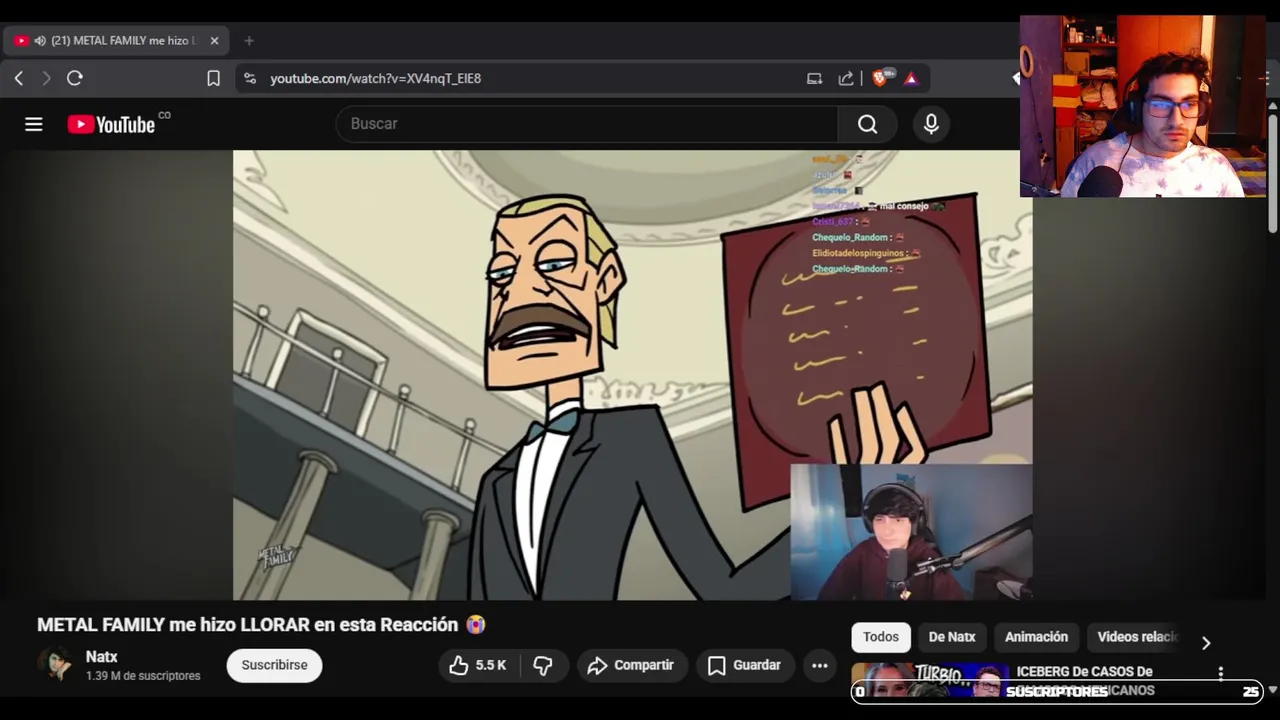Open a new browser tab
The image size is (1280, 720).
pos(249,41)
